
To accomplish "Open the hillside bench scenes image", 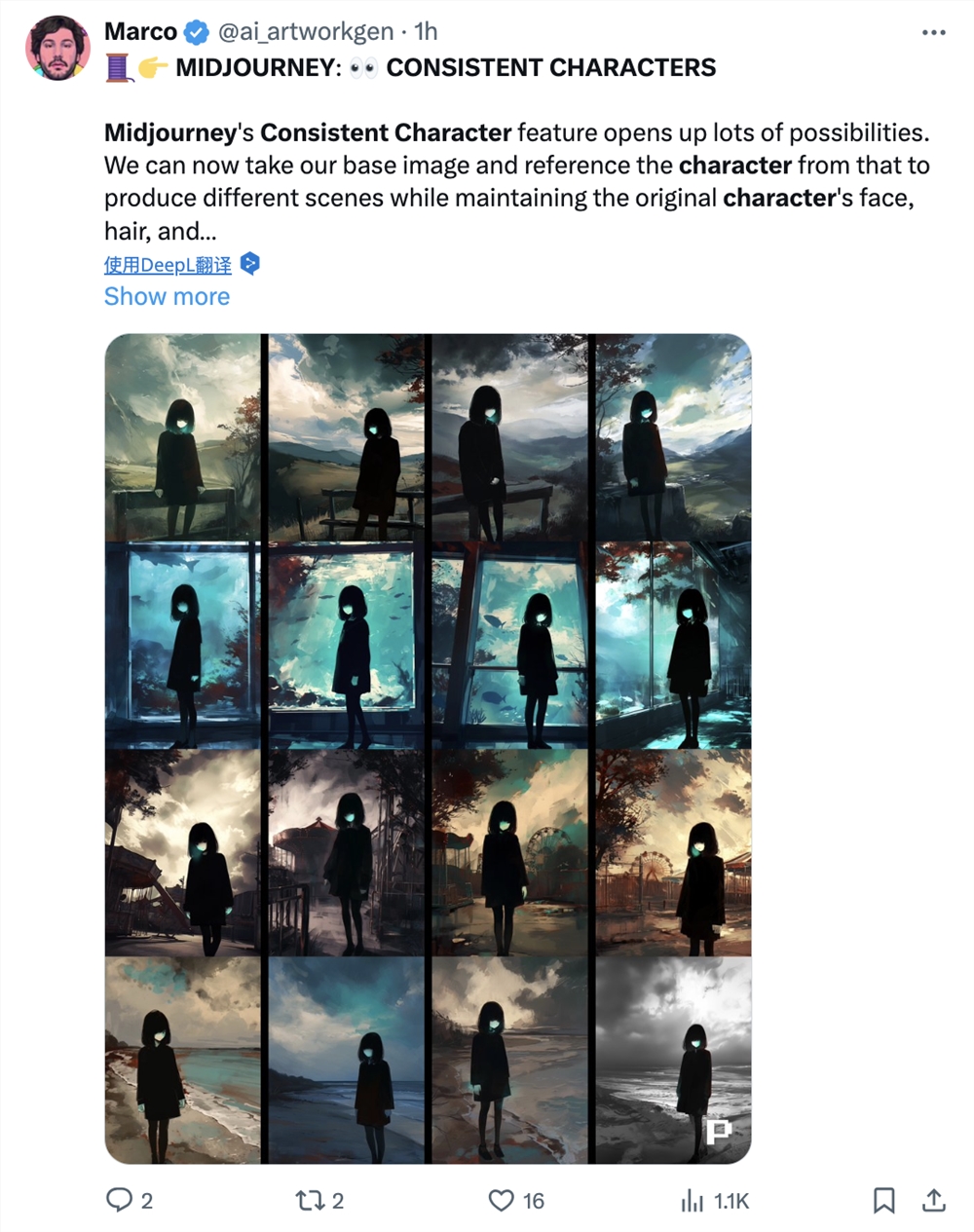I will click(428, 437).
